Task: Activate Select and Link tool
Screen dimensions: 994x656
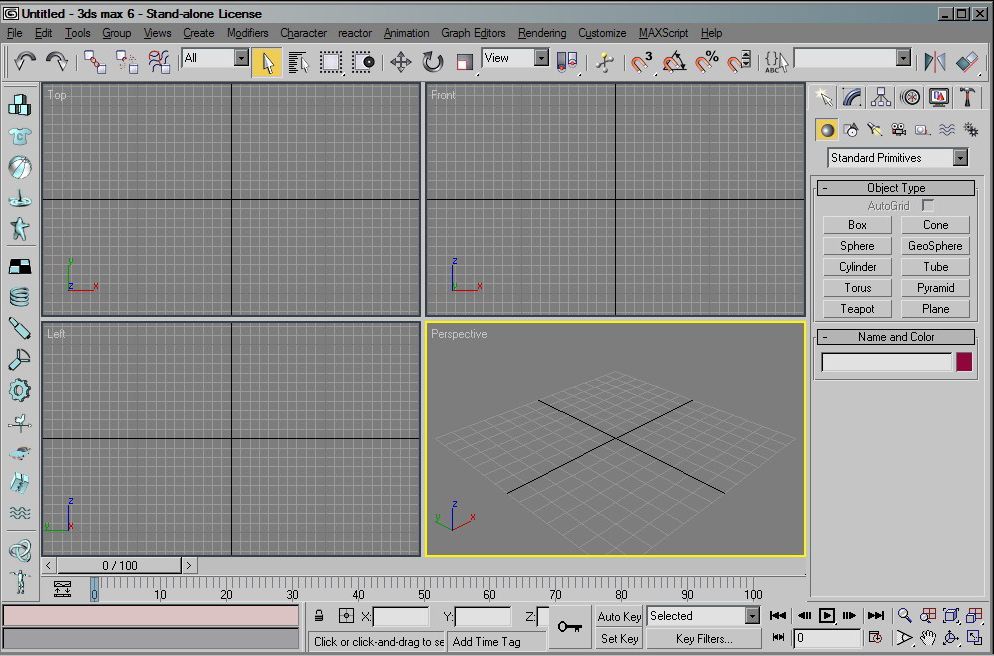Action: (x=94, y=62)
